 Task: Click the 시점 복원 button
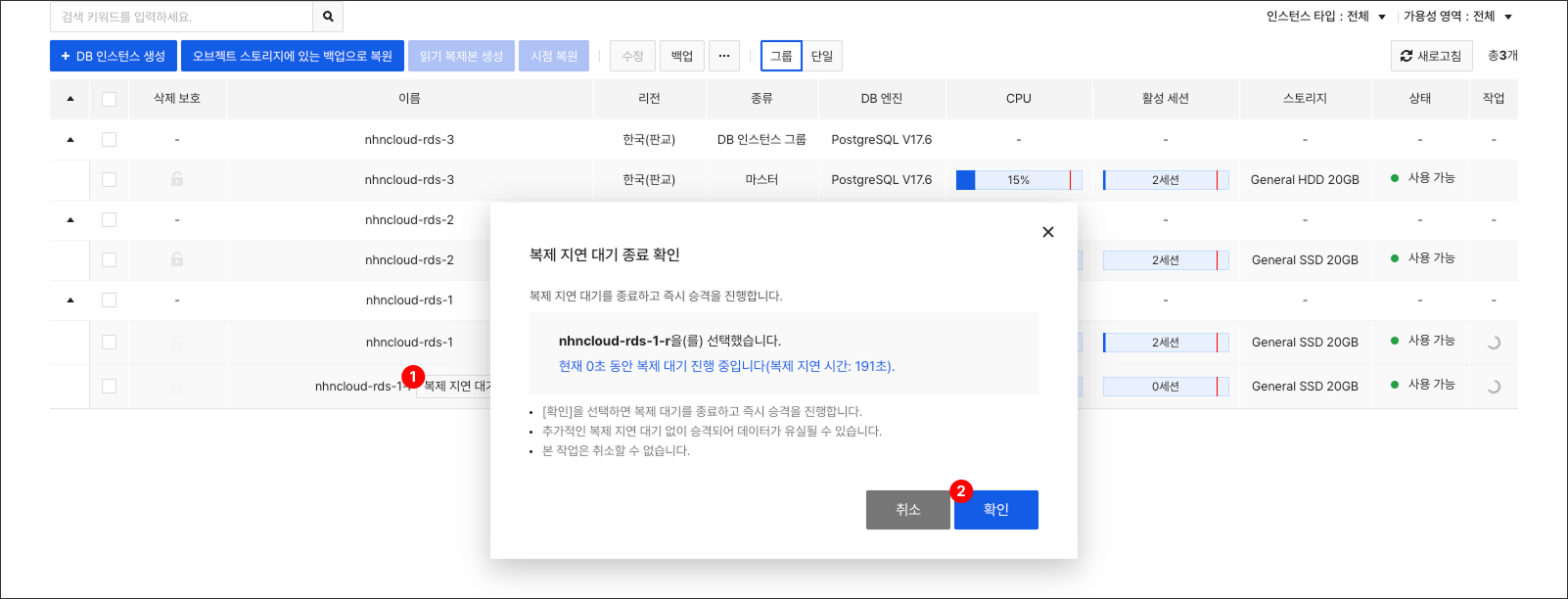click(x=554, y=56)
